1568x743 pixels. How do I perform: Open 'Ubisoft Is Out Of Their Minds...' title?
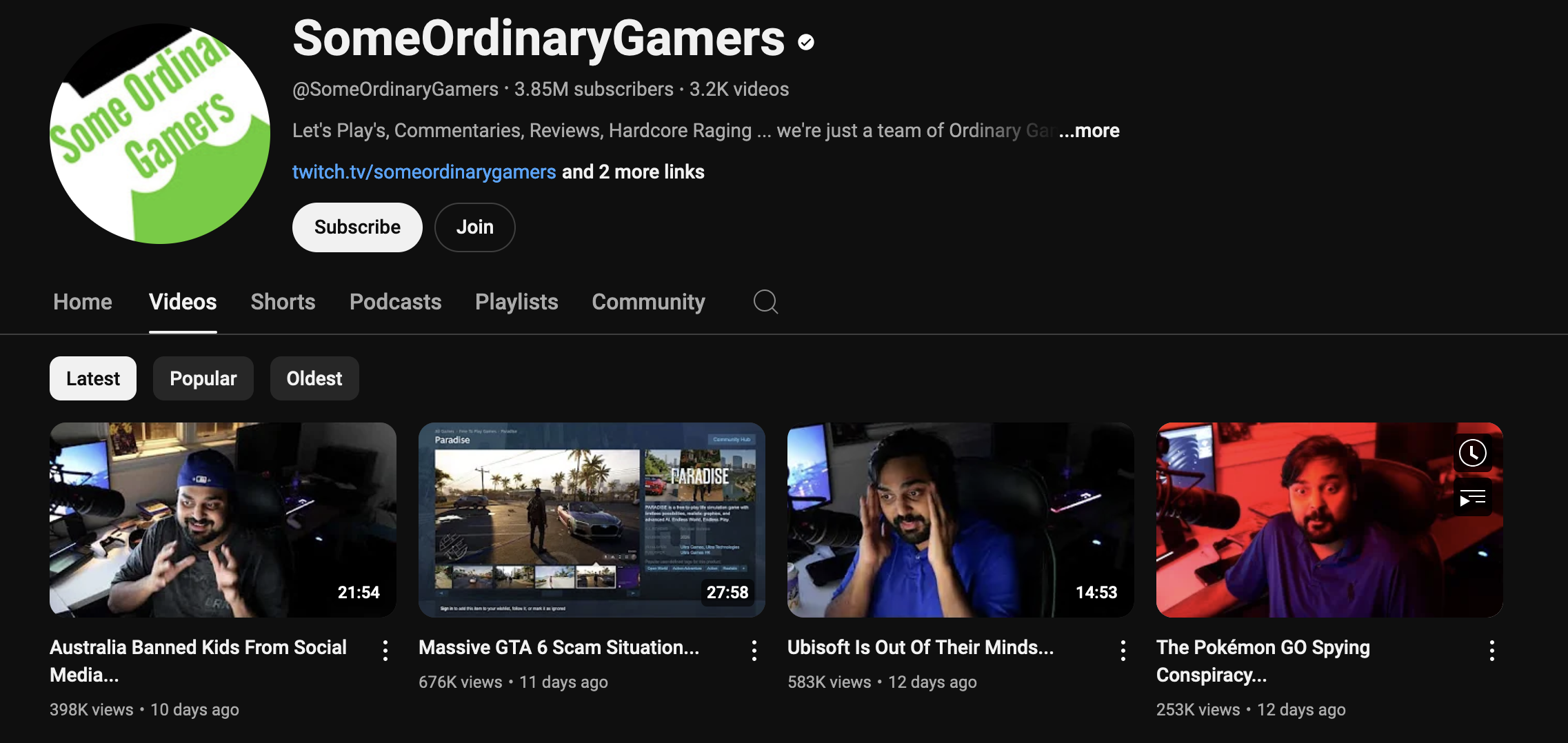point(921,647)
